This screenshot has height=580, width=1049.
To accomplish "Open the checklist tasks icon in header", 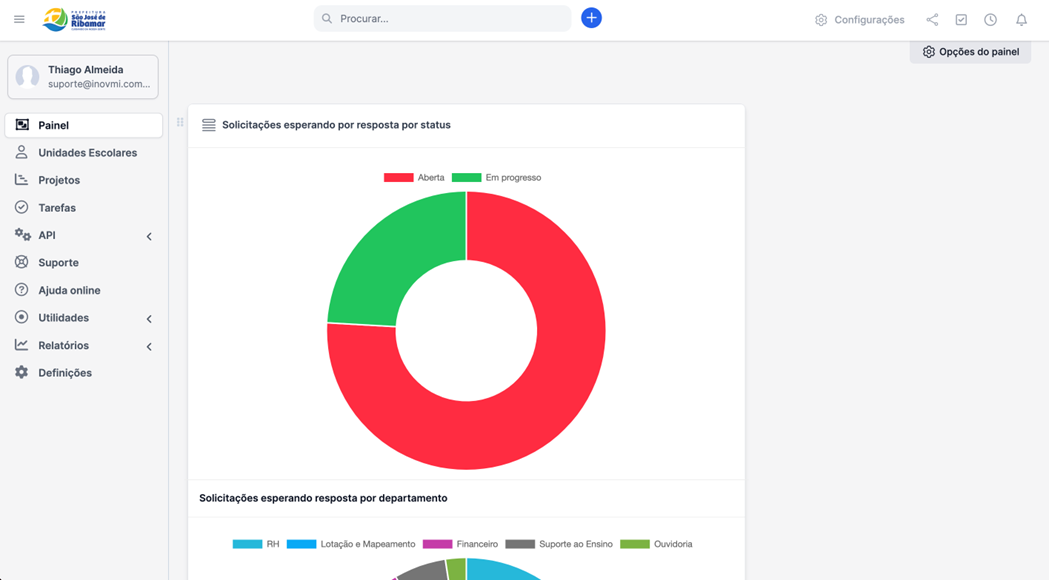I will point(961,20).
